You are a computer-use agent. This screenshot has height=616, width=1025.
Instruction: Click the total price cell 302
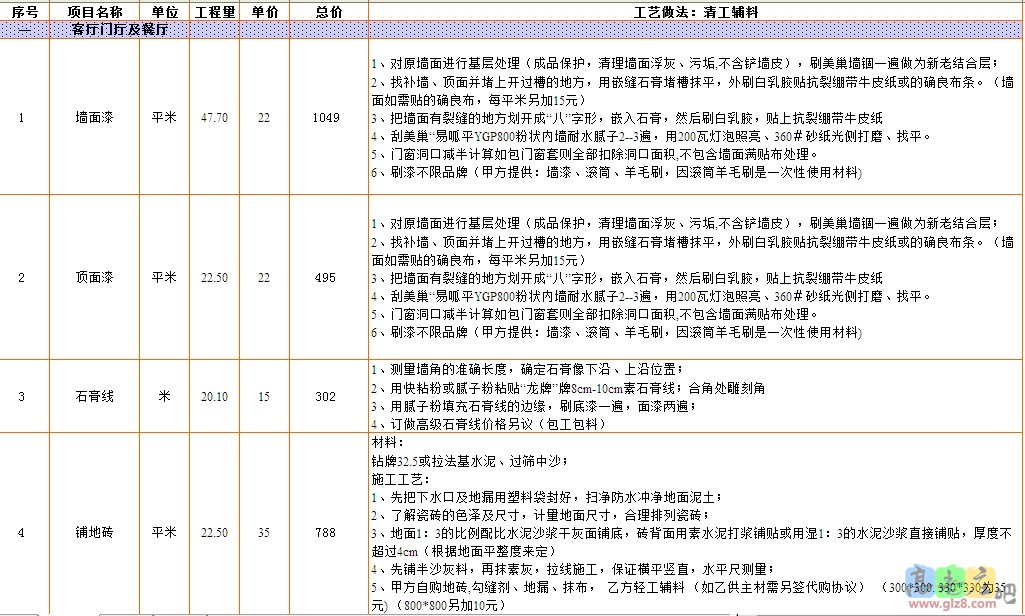pyautogui.click(x=326, y=397)
